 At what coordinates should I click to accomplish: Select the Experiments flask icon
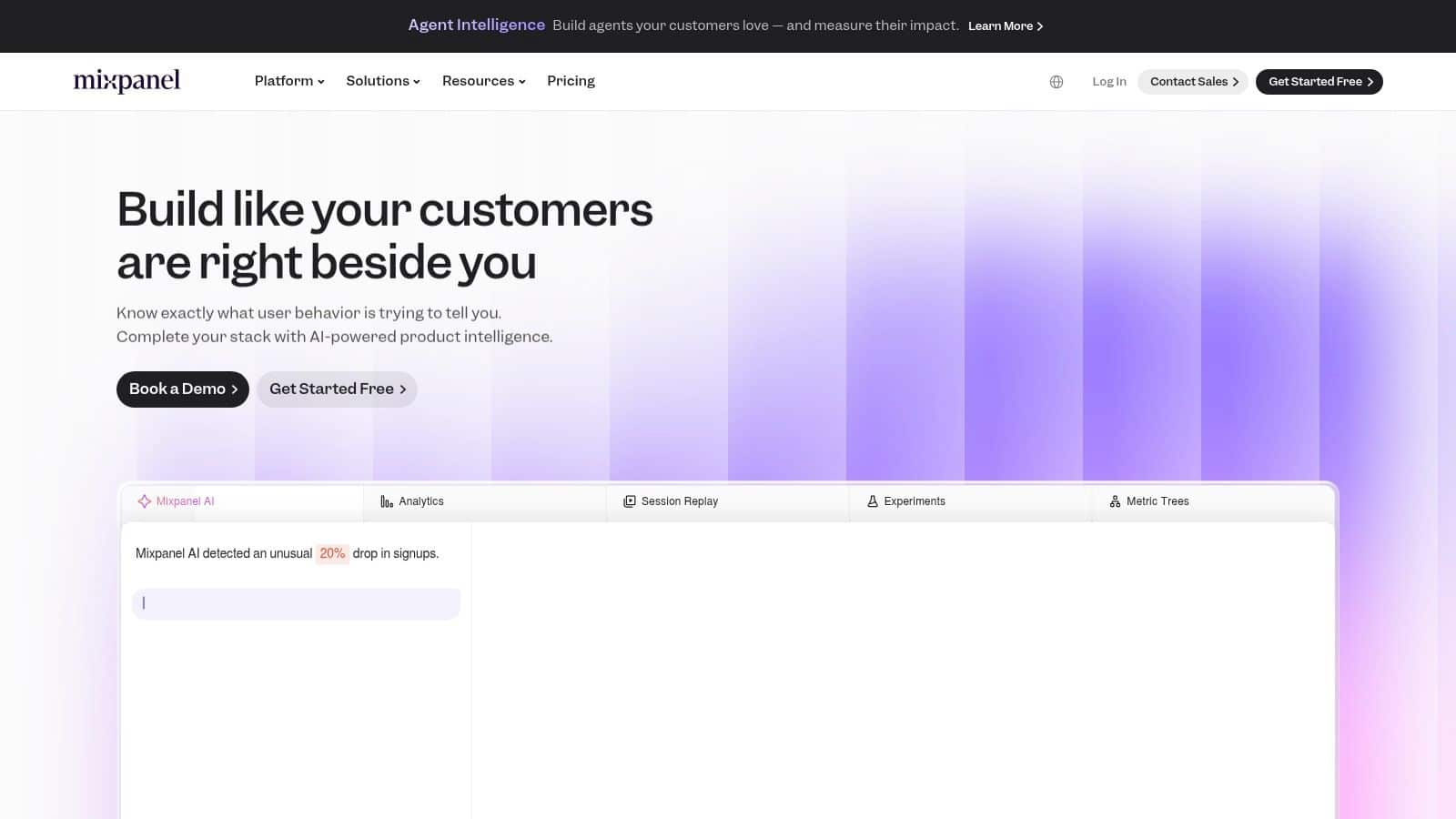(x=872, y=501)
